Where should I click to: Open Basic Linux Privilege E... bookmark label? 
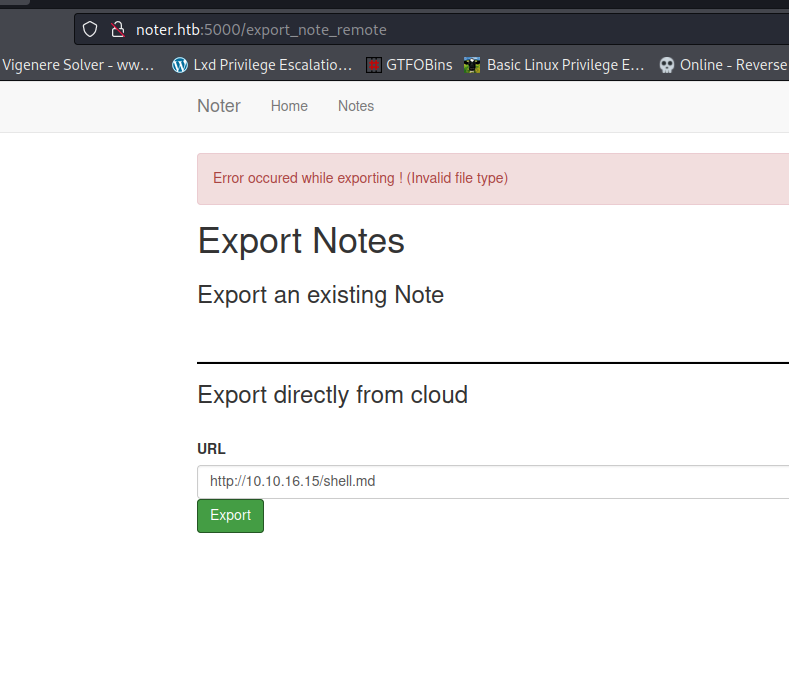565,65
